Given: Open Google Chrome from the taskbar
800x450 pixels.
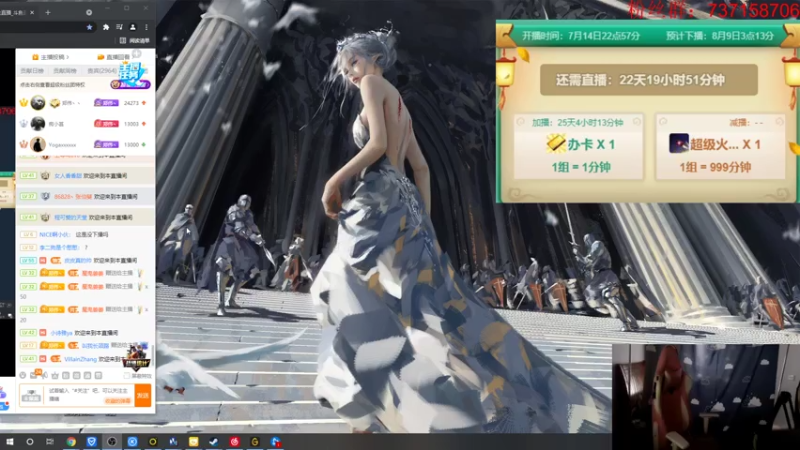Looking at the screenshot, I should click(71, 441).
